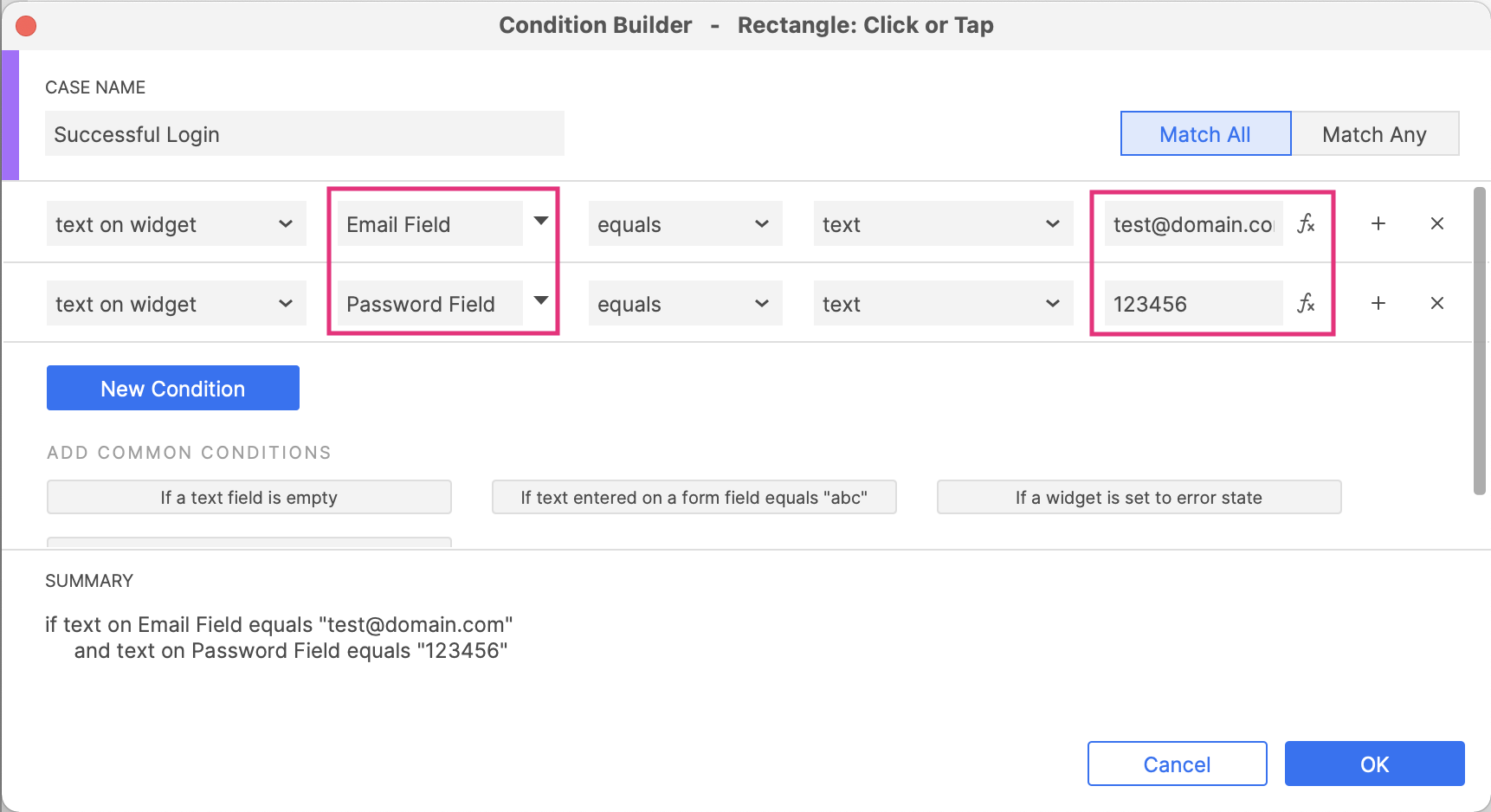Image resolution: width=1491 pixels, height=812 pixels.
Task: Enable Match All mode
Action: click(x=1204, y=133)
